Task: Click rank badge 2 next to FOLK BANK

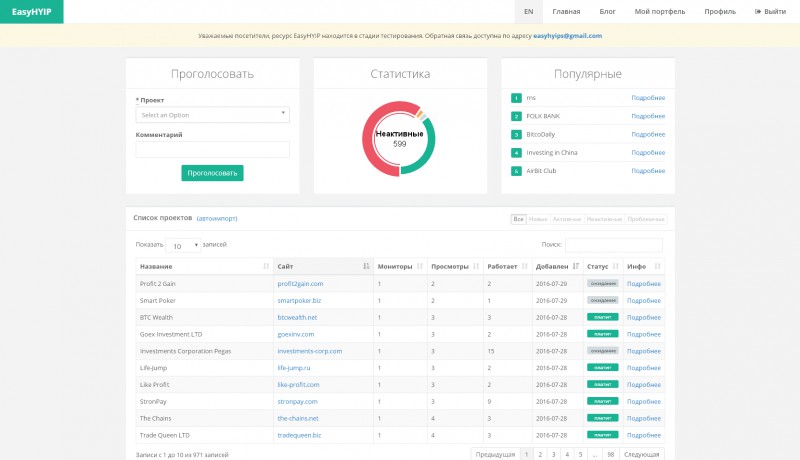Action: coord(516,116)
